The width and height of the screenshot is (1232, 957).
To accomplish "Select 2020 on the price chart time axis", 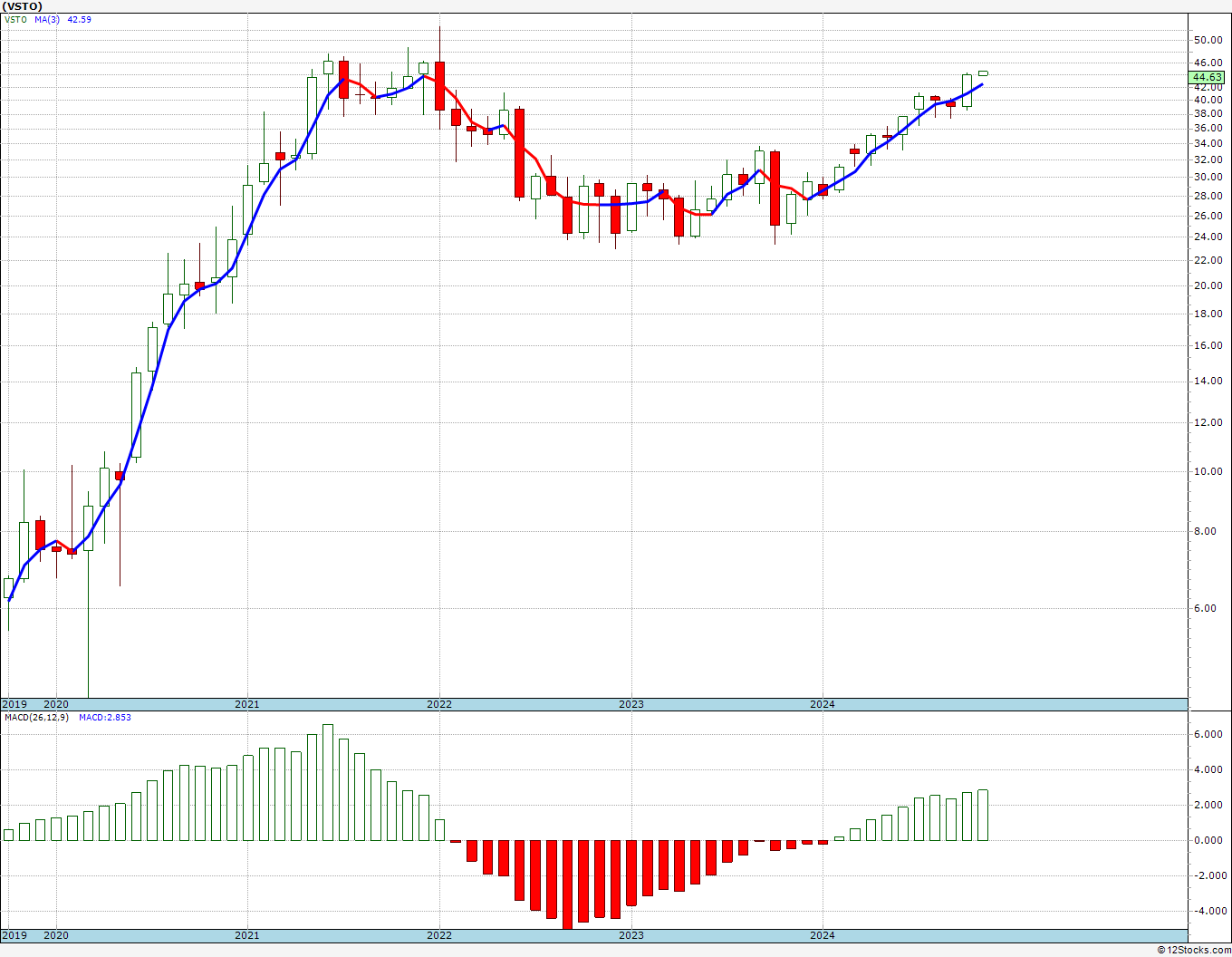I will pyautogui.click(x=56, y=704).
